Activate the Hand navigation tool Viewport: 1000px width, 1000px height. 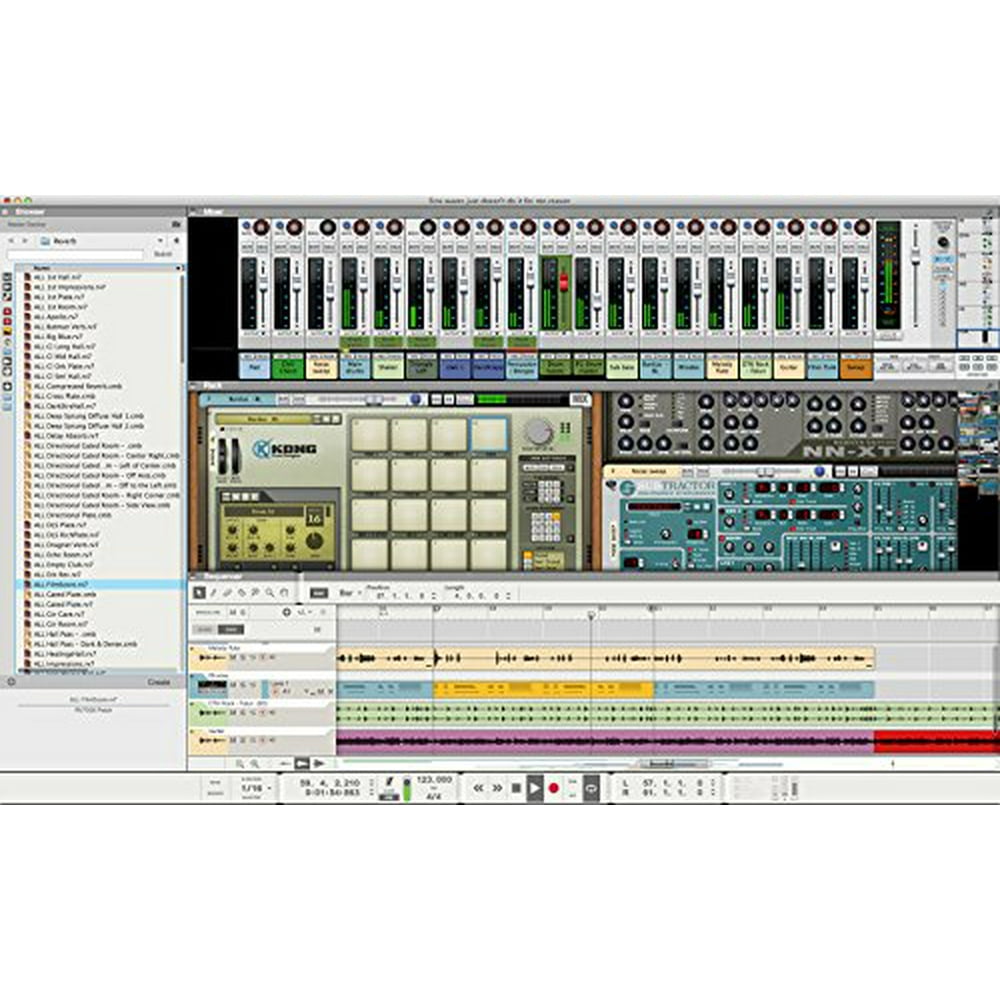point(282,591)
